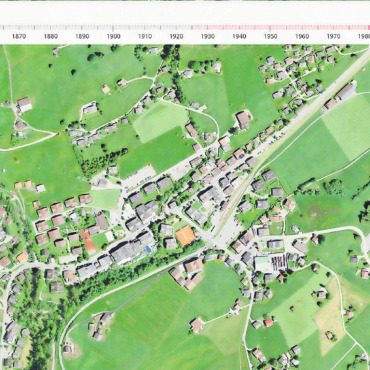
Task: Select year 1920 on the timeline
Action: coord(176,36)
